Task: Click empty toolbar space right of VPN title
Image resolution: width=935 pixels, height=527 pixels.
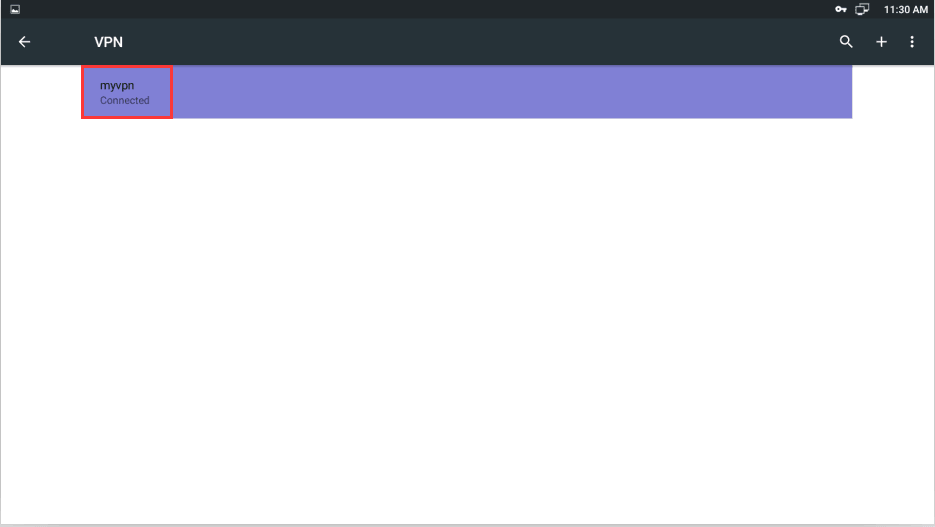Action: tap(477, 42)
